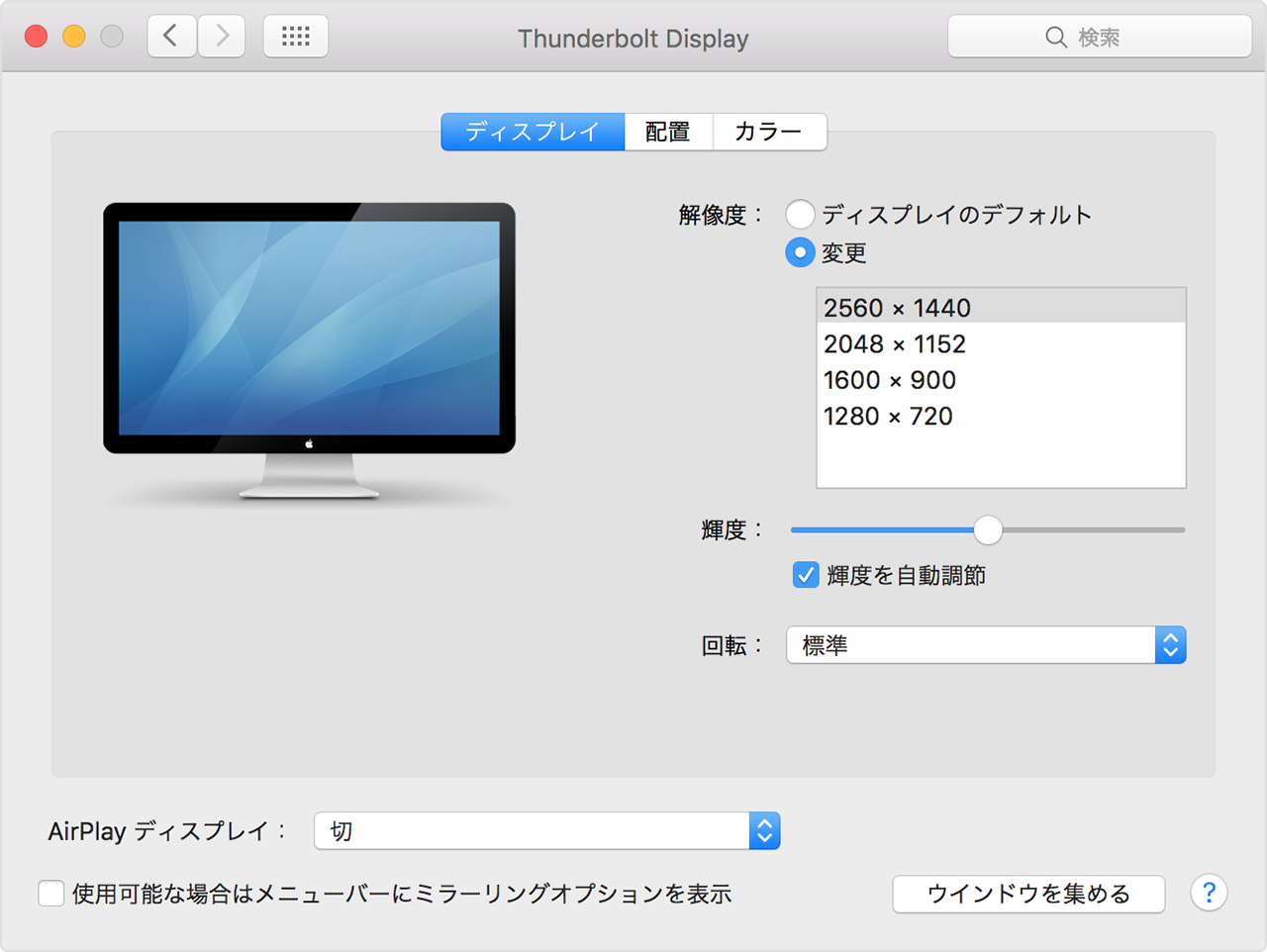This screenshot has width=1267, height=952.
Task: Go forward with the right chevron button
Action: tap(222, 37)
